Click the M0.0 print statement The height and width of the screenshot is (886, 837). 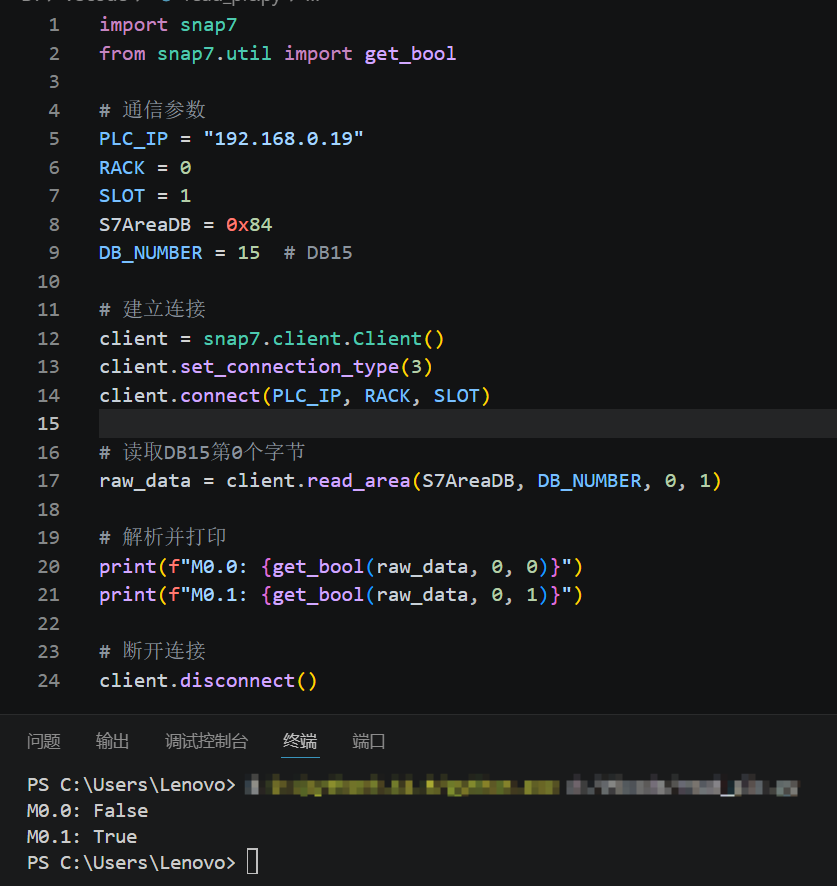click(x=341, y=567)
